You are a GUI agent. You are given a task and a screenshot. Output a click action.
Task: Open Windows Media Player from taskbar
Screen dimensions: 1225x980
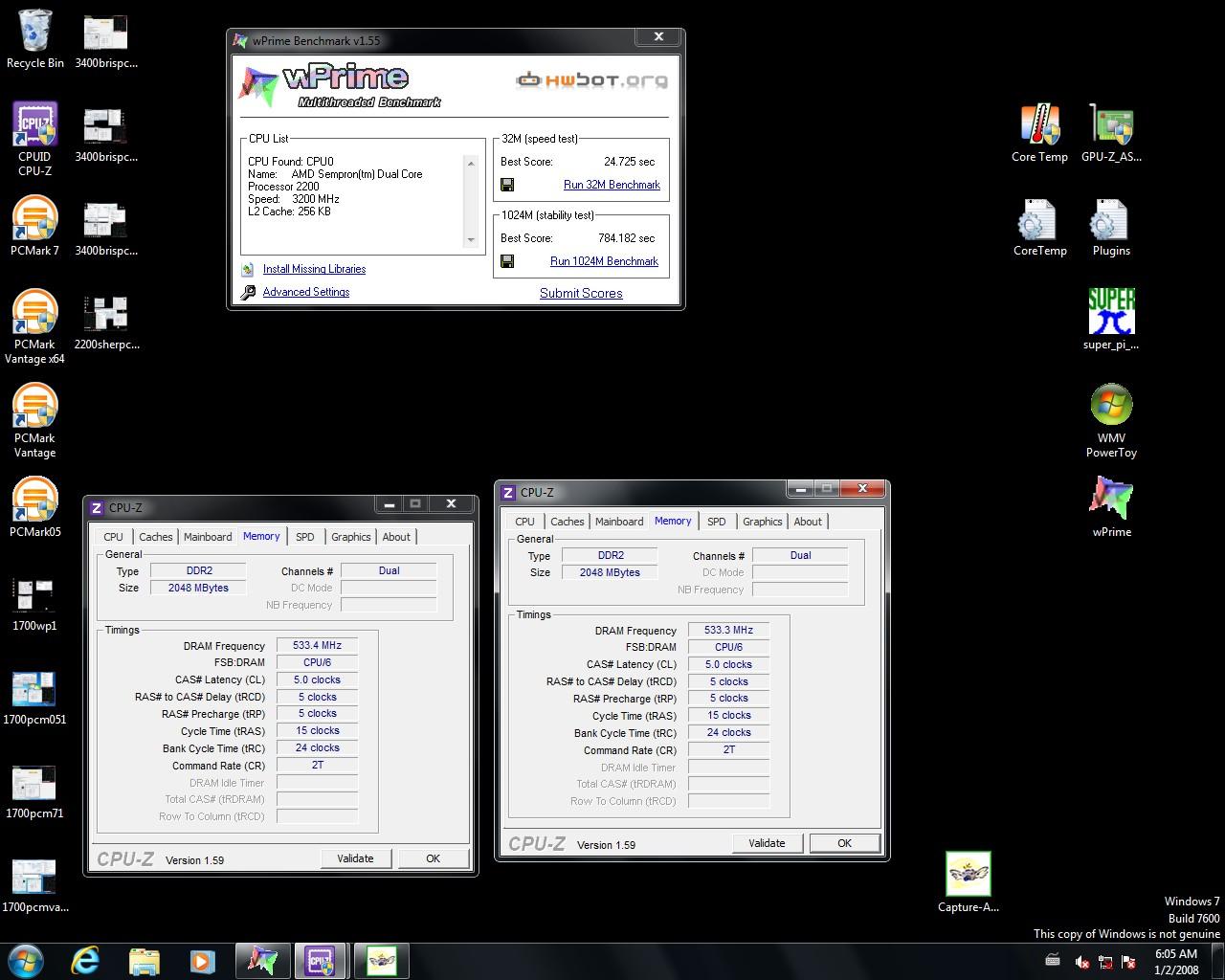point(202,960)
